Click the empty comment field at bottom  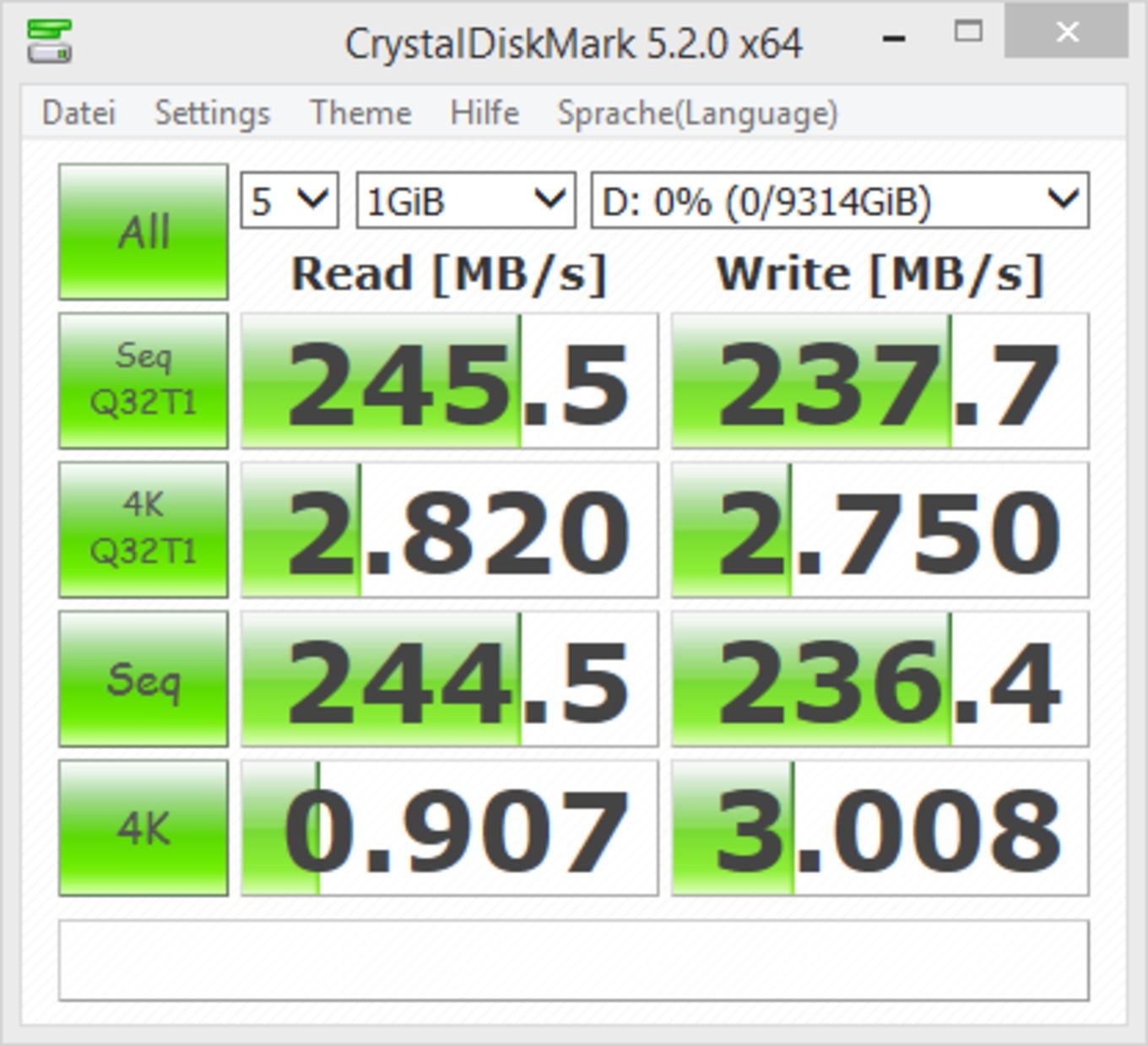[x=574, y=961]
